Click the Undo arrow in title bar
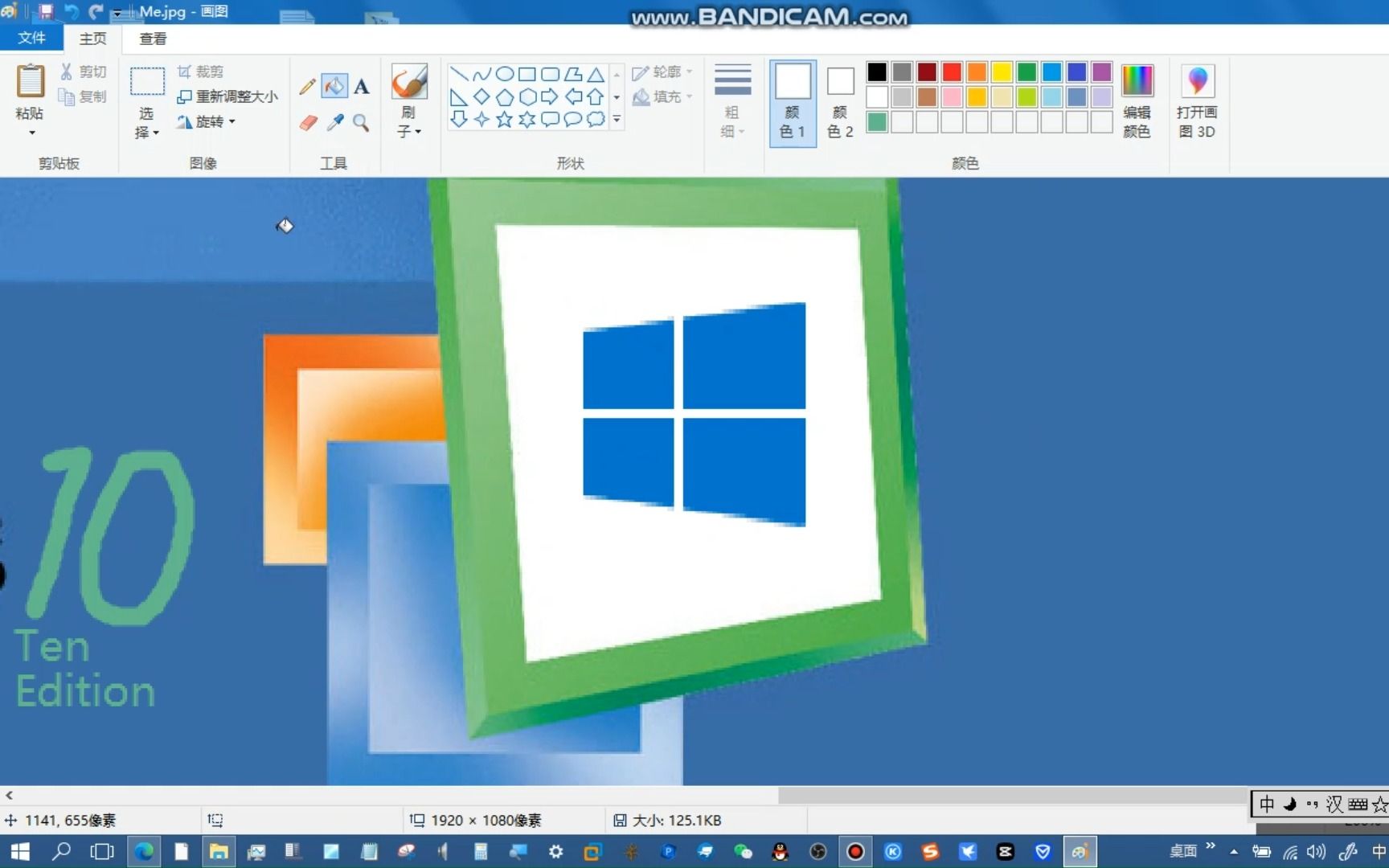The width and height of the screenshot is (1389, 868). 71,11
